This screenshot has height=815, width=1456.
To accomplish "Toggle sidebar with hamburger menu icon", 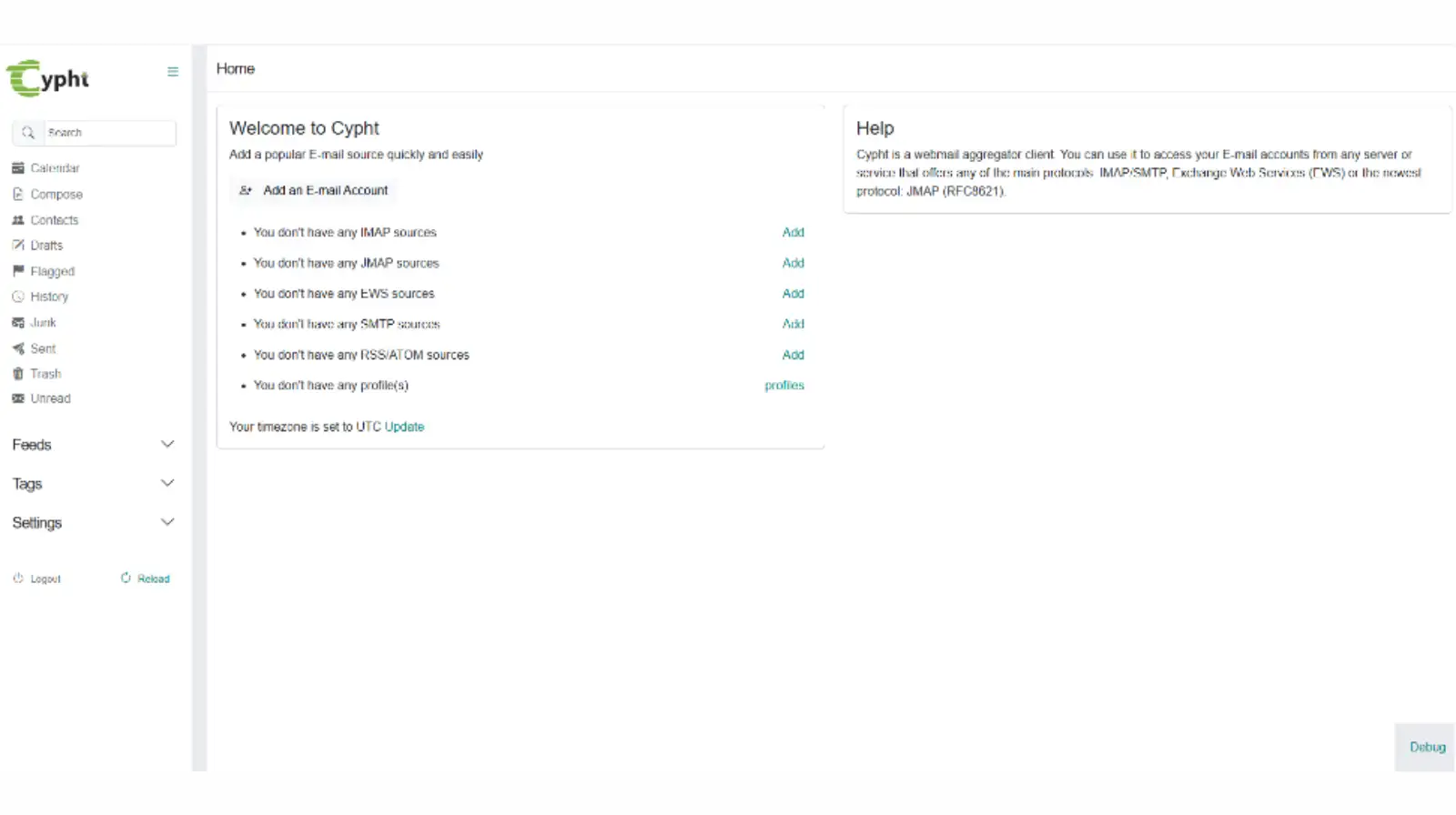I will click(173, 72).
